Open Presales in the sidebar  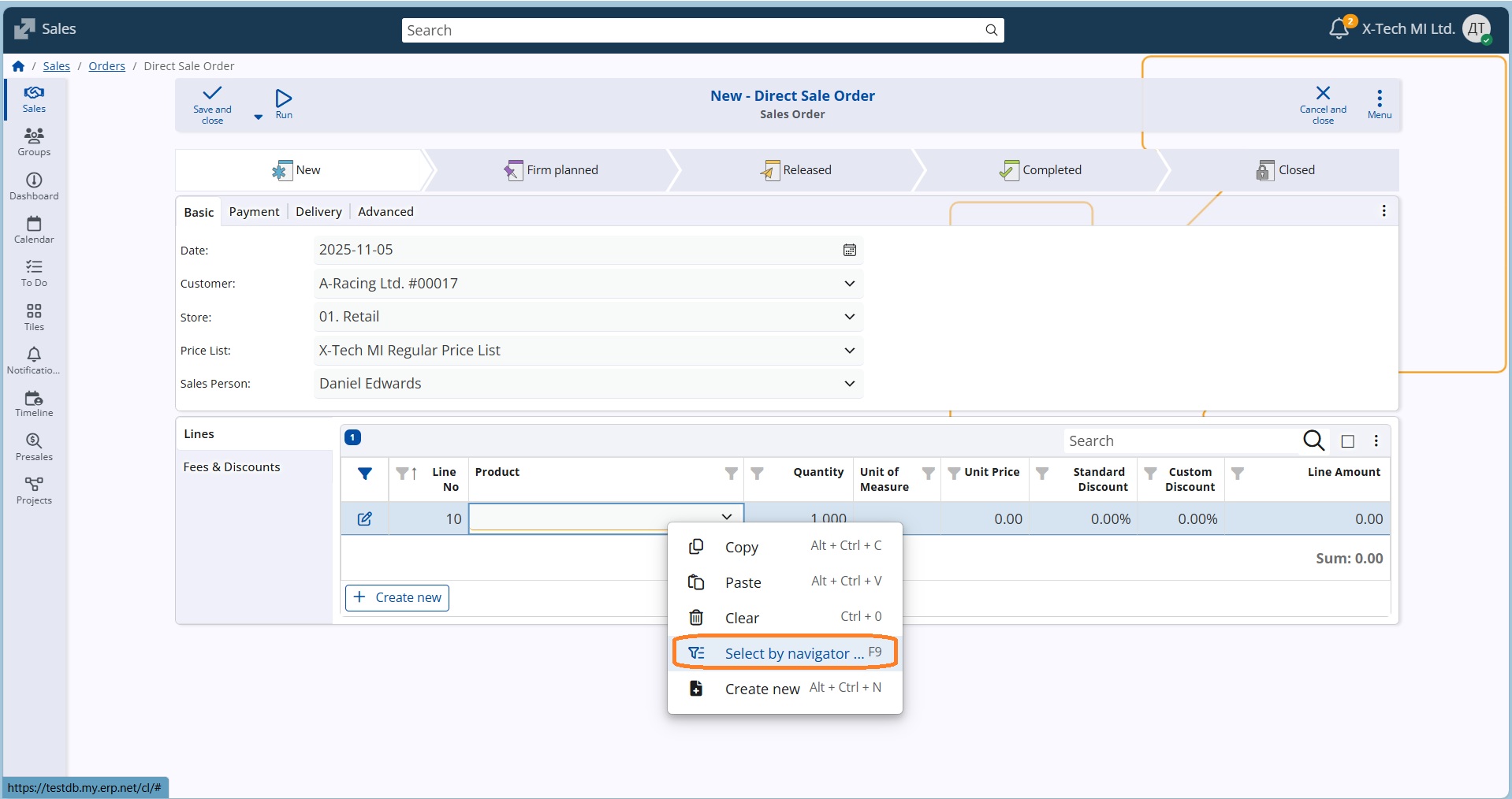(34, 447)
